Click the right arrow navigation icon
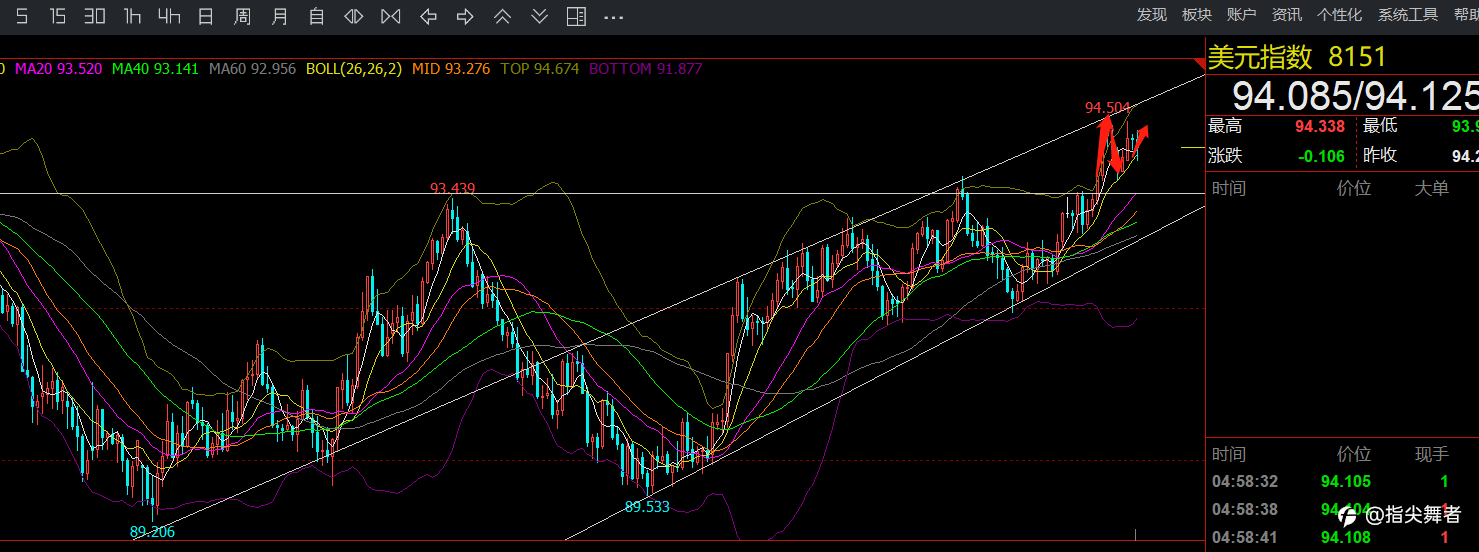This screenshot has height=552, width=1479. 465,16
